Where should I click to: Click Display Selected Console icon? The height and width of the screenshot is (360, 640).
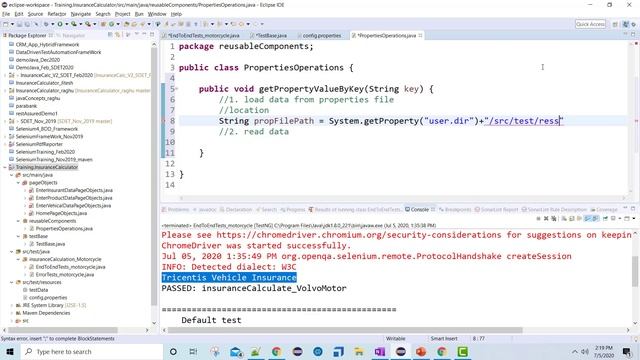click(x=613, y=218)
